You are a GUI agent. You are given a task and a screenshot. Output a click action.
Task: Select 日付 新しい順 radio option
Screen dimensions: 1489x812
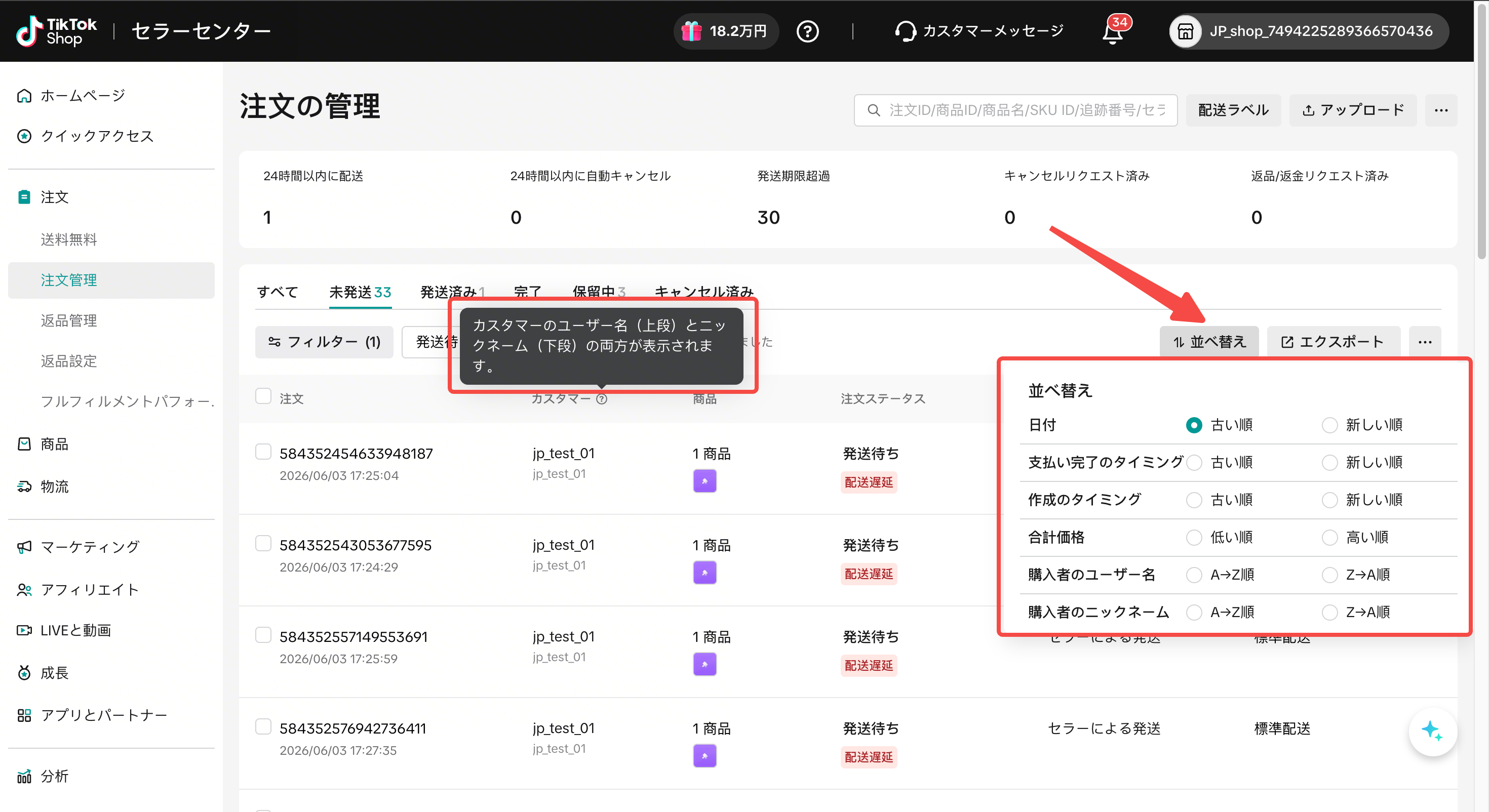click(x=1329, y=425)
